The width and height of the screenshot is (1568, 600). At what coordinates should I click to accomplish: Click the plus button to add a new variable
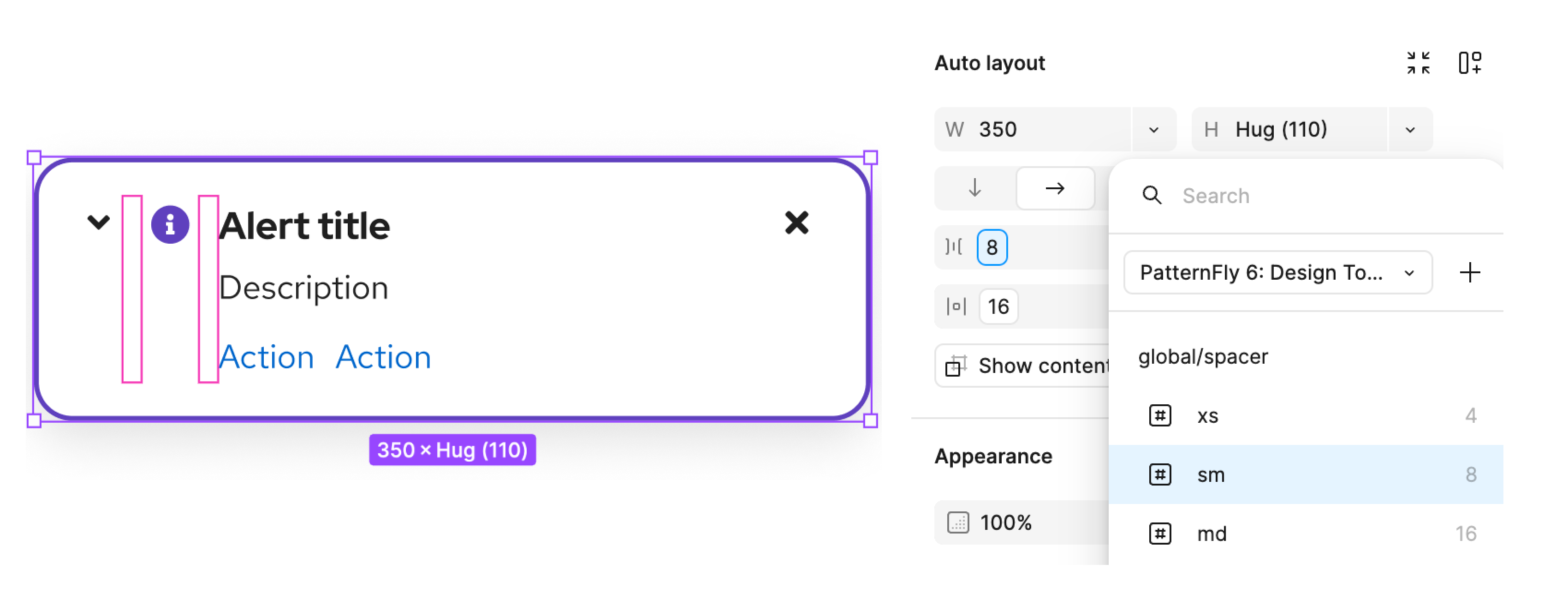click(x=1470, y=272)
